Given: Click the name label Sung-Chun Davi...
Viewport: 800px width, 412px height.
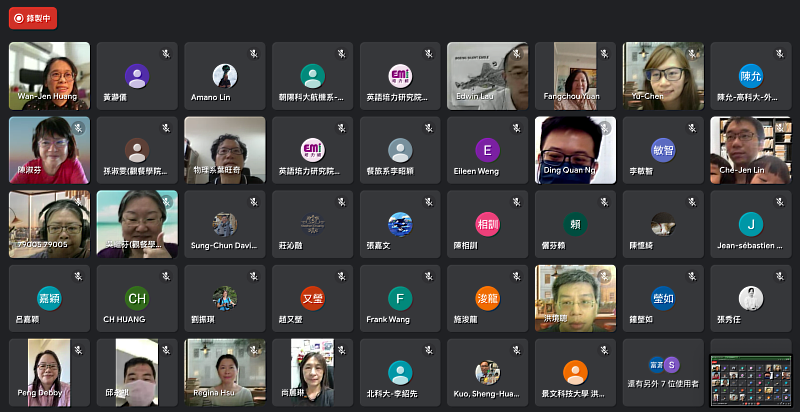Looking at the screenshot, I should pyautogui.click(x=224, y=245).
